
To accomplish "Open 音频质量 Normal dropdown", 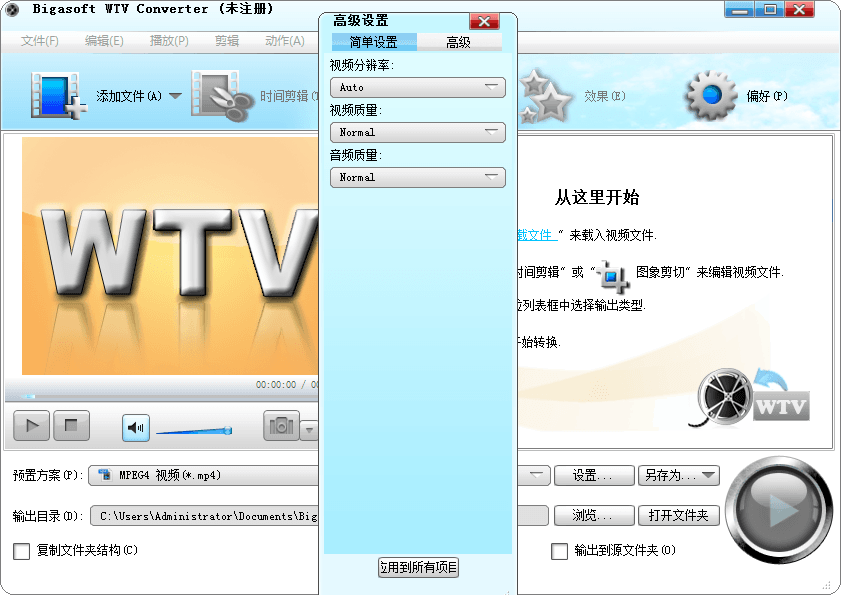I will pos(418,178).
